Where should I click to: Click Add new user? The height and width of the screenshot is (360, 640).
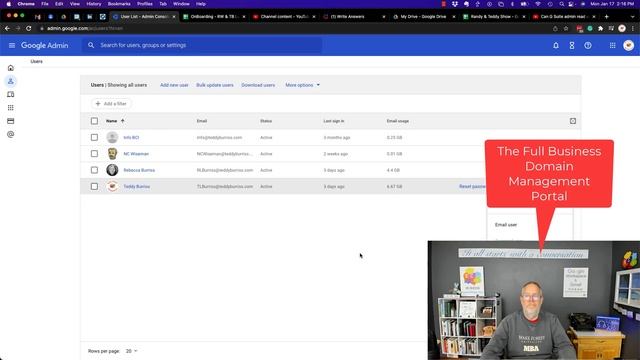coord(174,85)
